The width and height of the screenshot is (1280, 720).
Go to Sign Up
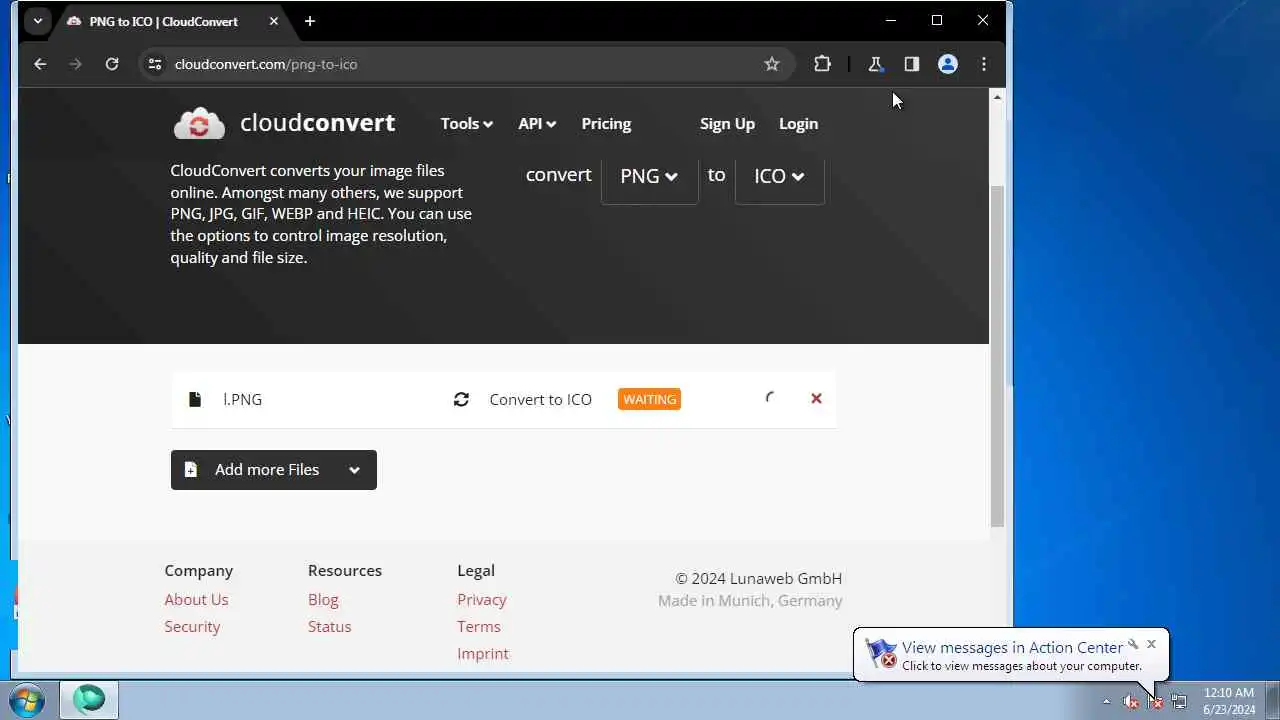727,124
